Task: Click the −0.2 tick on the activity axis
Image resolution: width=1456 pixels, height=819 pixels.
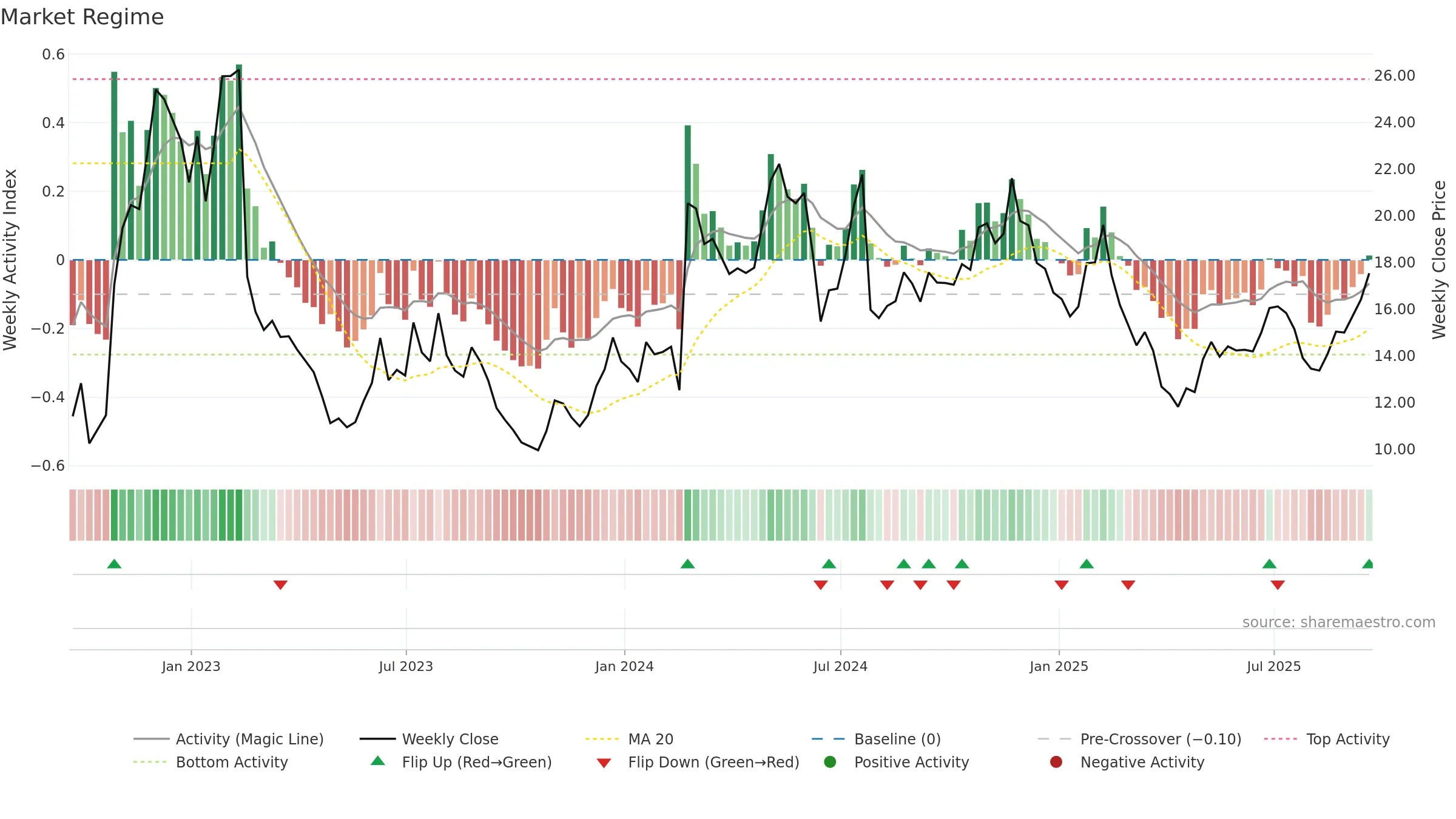Action: [48, 329]
